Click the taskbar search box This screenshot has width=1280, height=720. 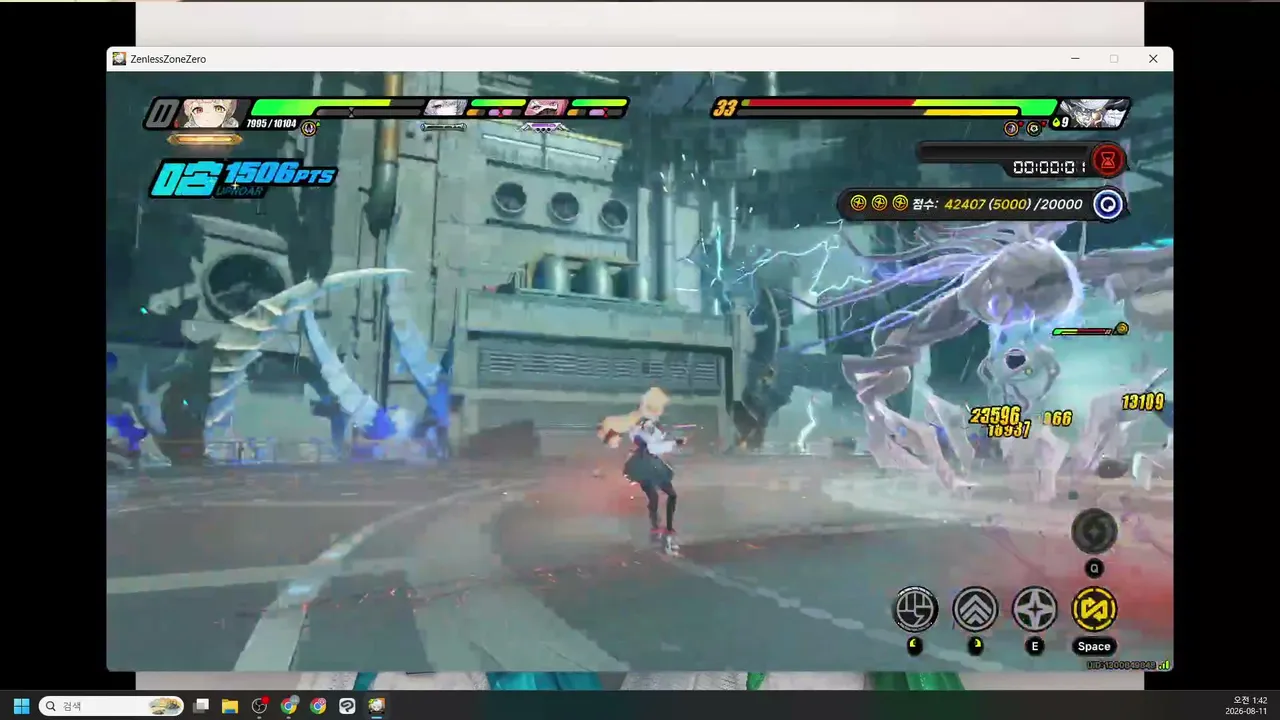(x=111, y=706)
